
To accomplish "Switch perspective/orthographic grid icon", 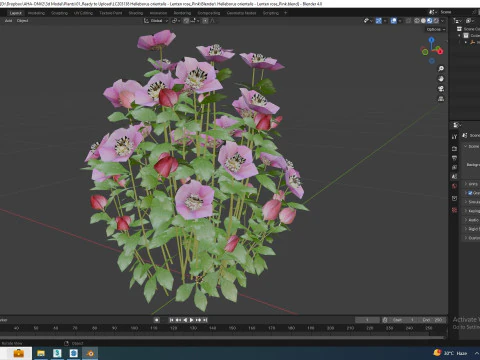I will pos(441,99).
